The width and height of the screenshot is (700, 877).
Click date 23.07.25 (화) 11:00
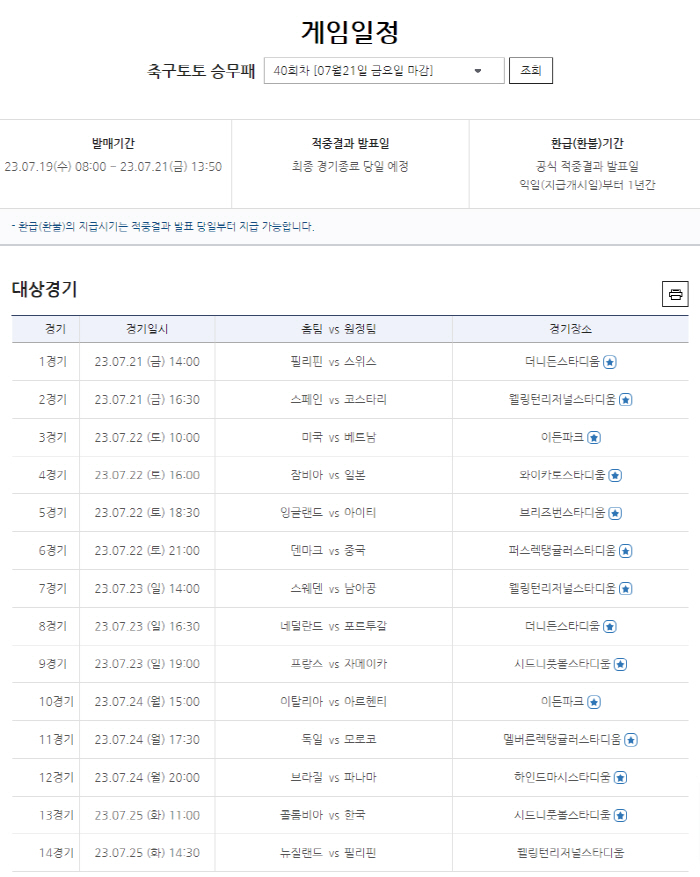tap(147, 815)
